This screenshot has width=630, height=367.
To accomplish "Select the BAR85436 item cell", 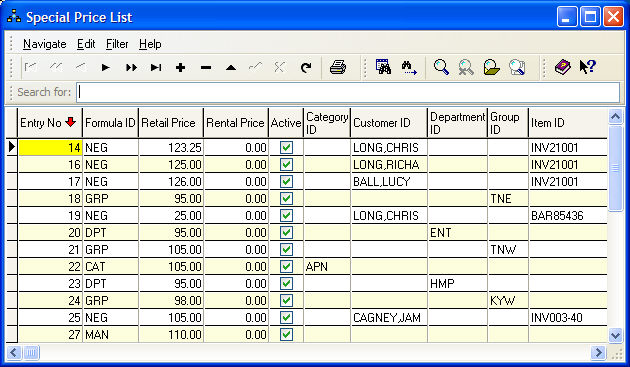I will click(568, 215).
